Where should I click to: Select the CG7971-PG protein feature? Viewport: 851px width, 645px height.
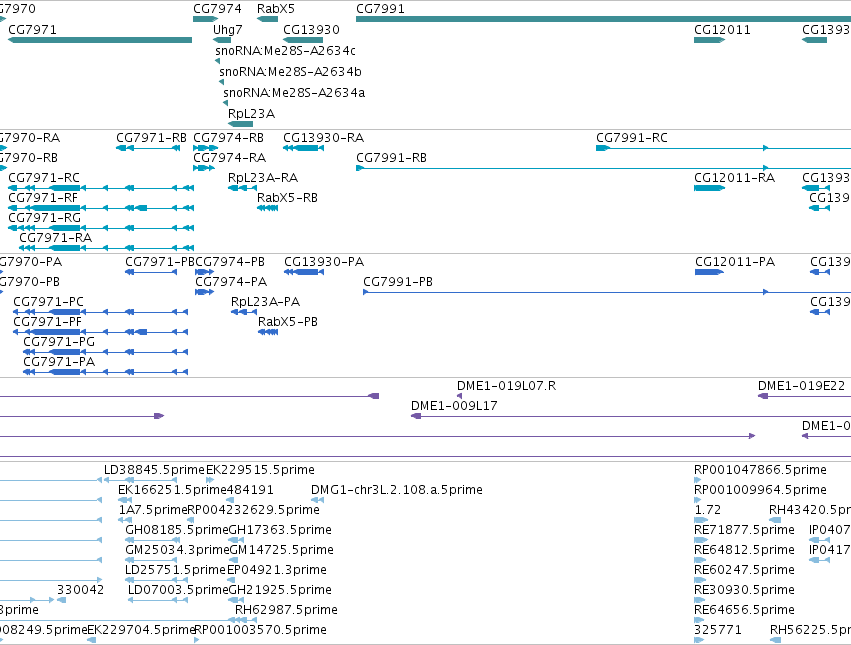(106, 352)
